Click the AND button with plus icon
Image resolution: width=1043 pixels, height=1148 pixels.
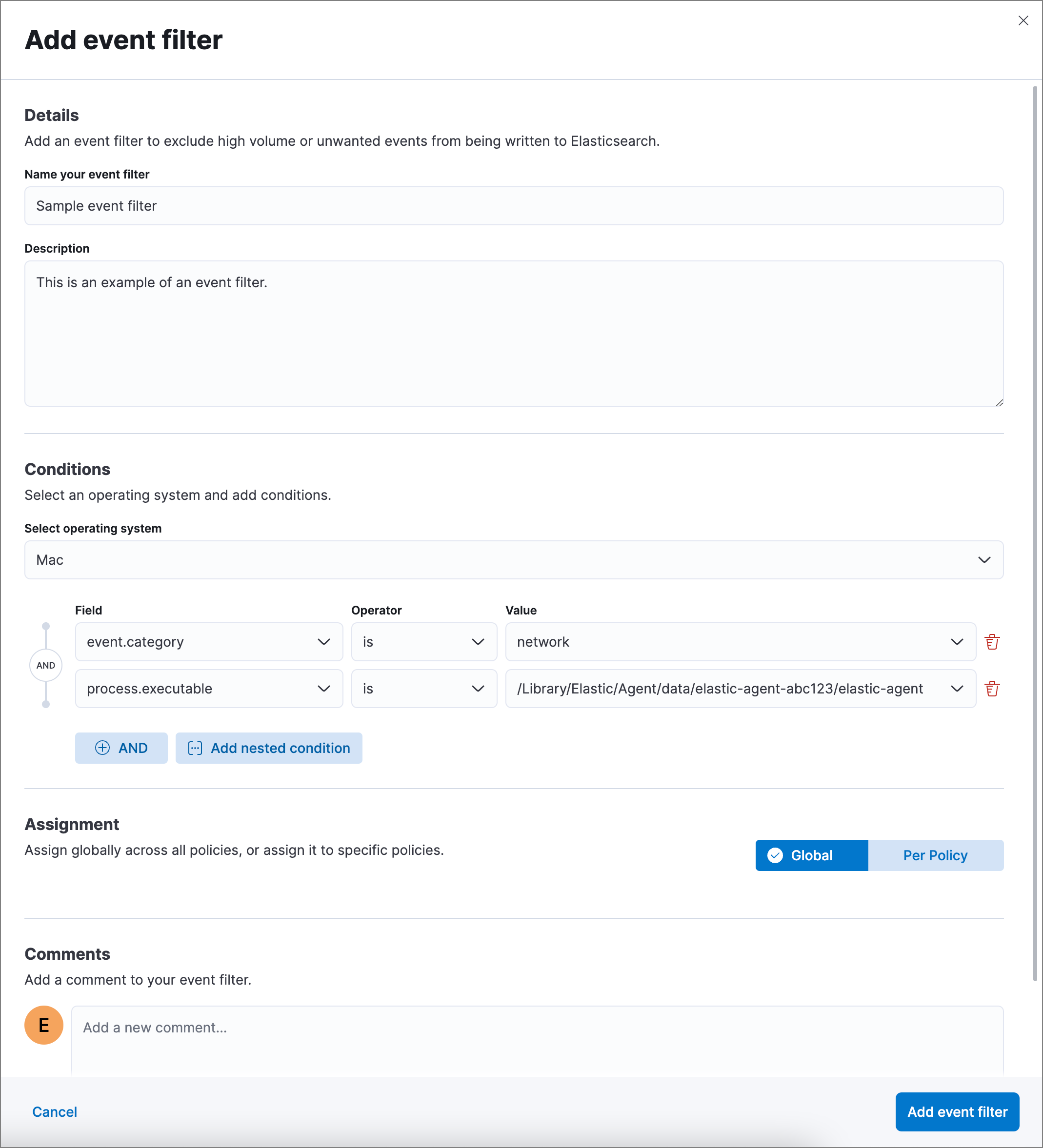[x=121, y=748]
